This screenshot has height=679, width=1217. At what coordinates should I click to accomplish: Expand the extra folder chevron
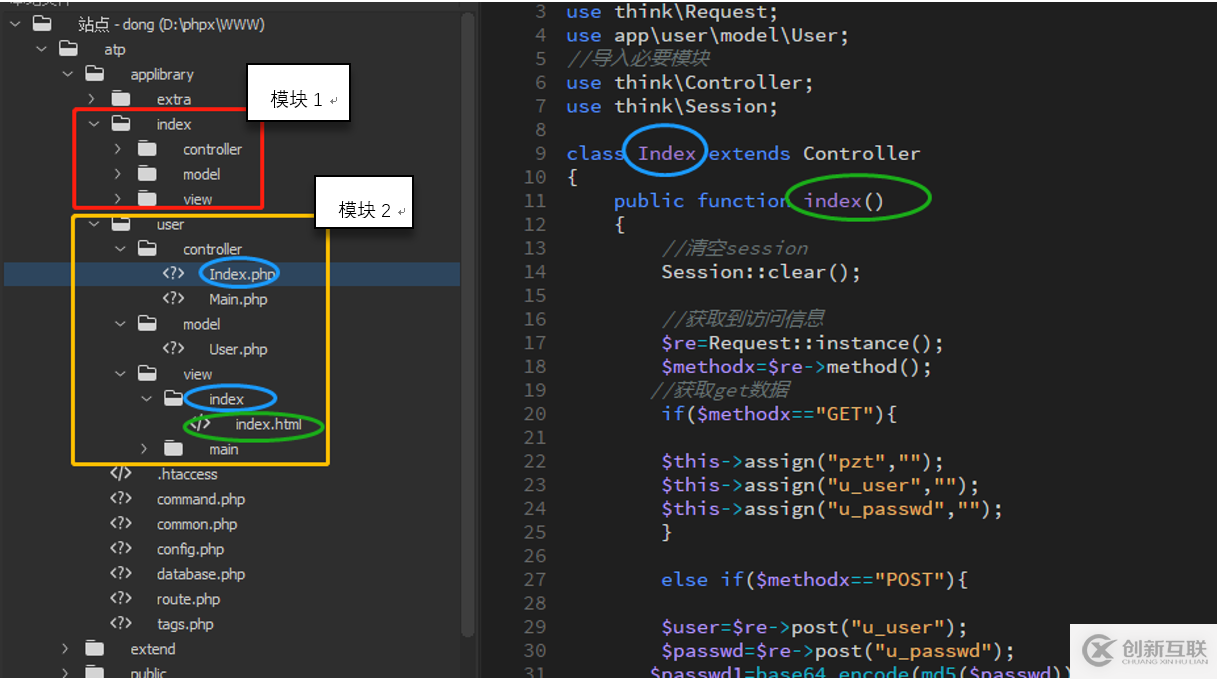pyautogui.click(x=93, y=99)
